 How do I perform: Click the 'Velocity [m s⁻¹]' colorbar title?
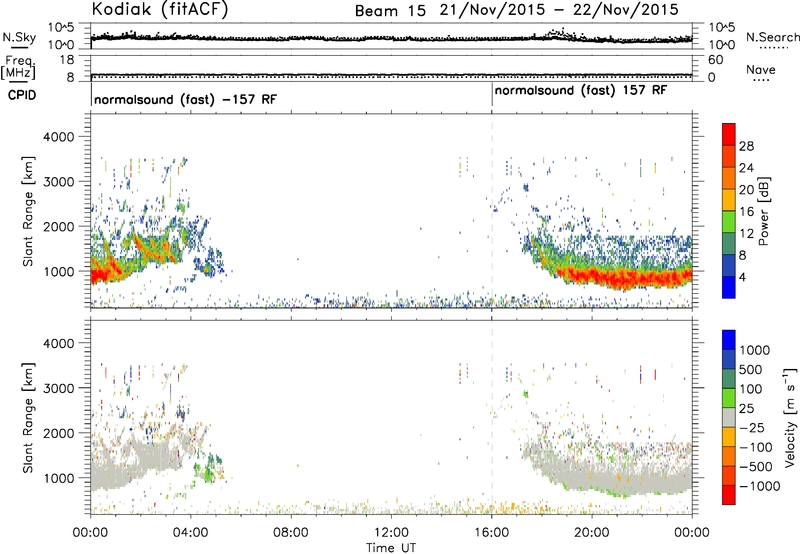pyautogui.click(x=790, y=417)
